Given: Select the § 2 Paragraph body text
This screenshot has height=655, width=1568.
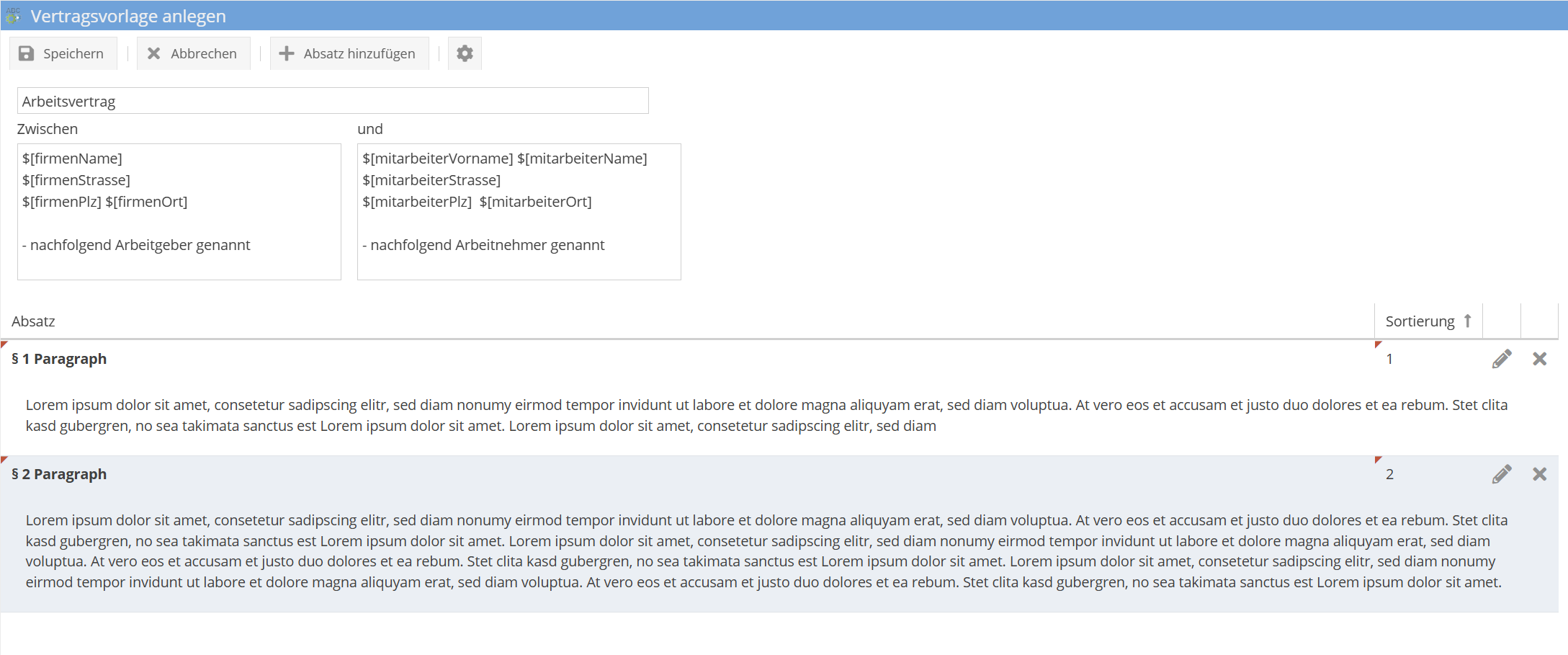Looking at the screenshot, I should [763, 551].
